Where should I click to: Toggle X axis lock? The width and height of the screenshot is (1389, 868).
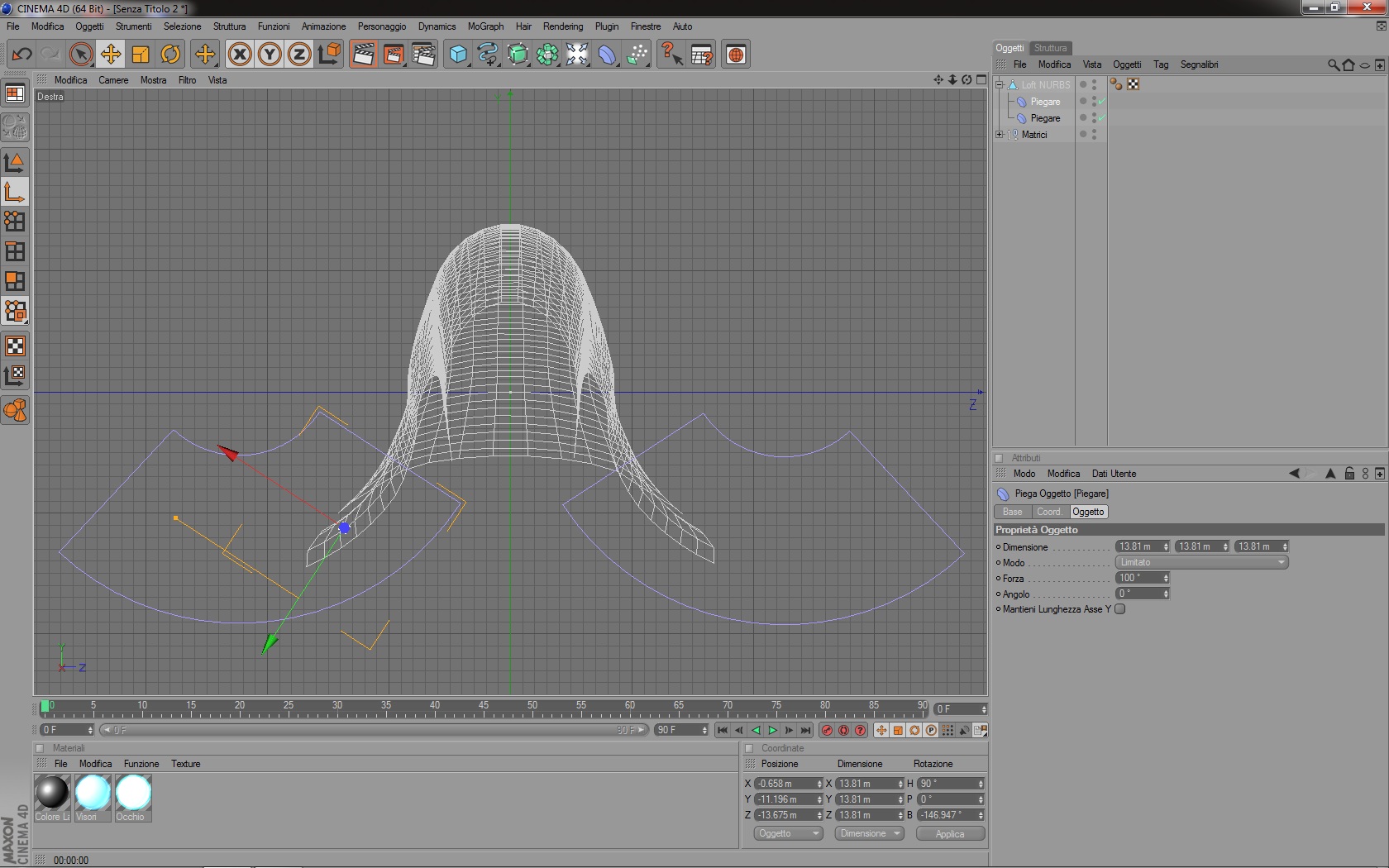(240, 55)
